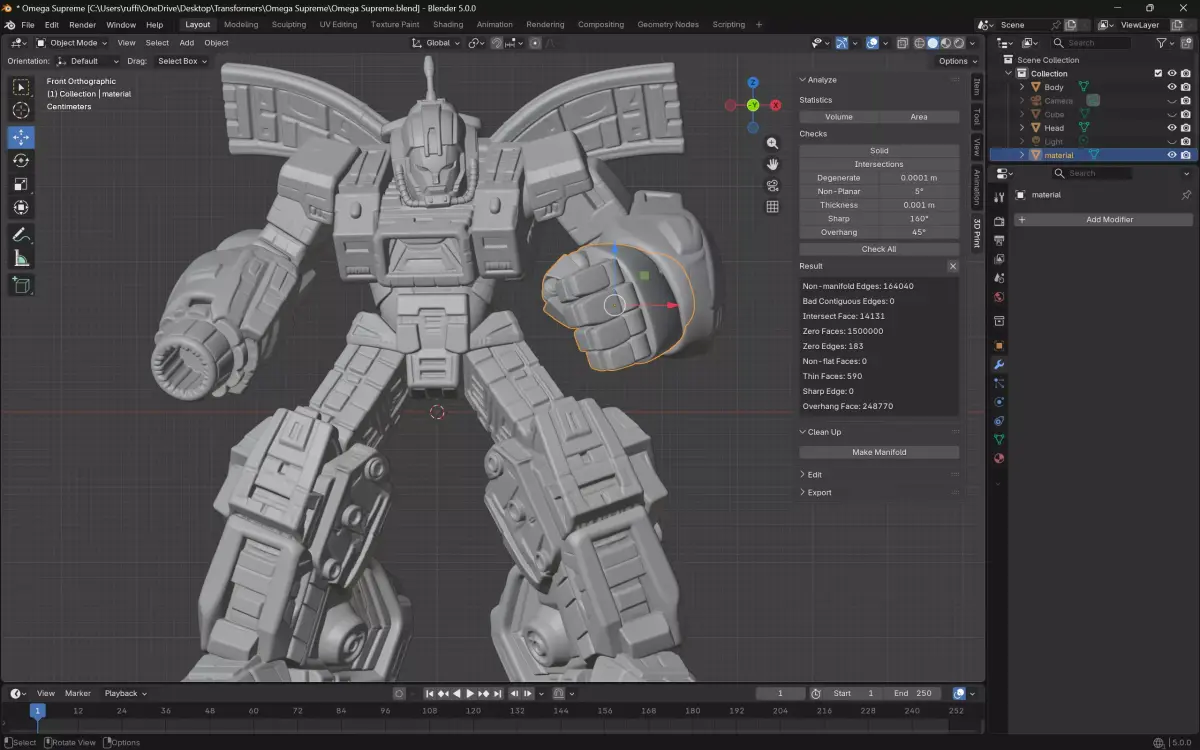Select the 3D Cursor tool

tap(21, 110)
